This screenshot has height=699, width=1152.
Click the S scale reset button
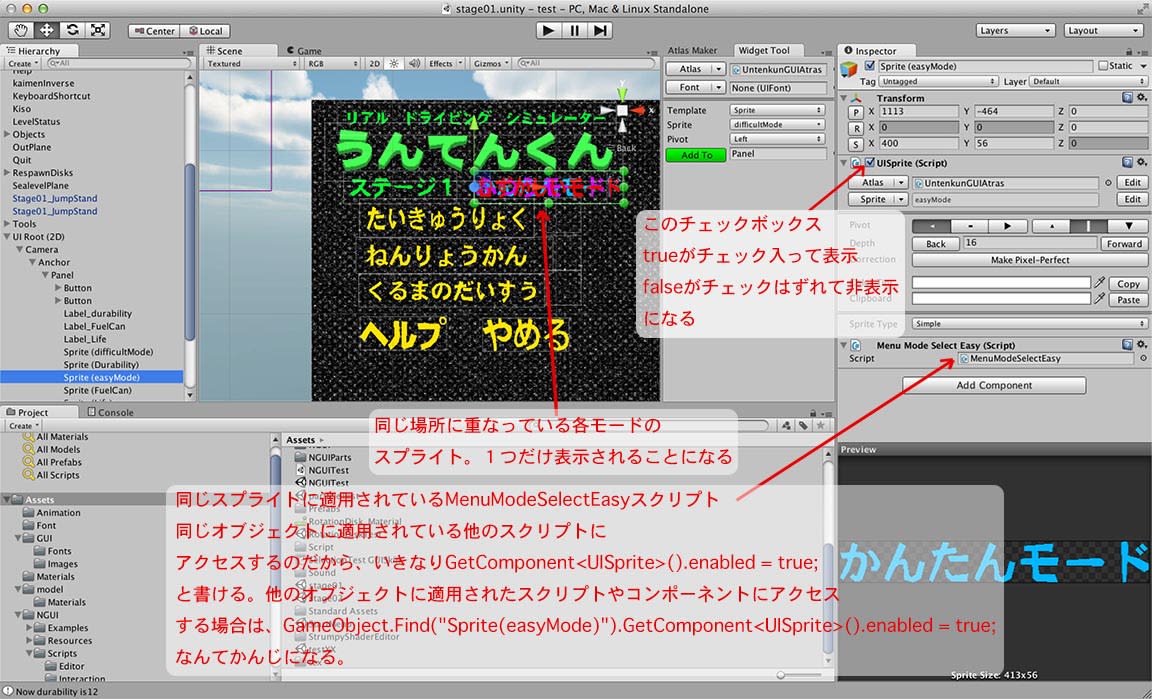(x=855, y=144)
